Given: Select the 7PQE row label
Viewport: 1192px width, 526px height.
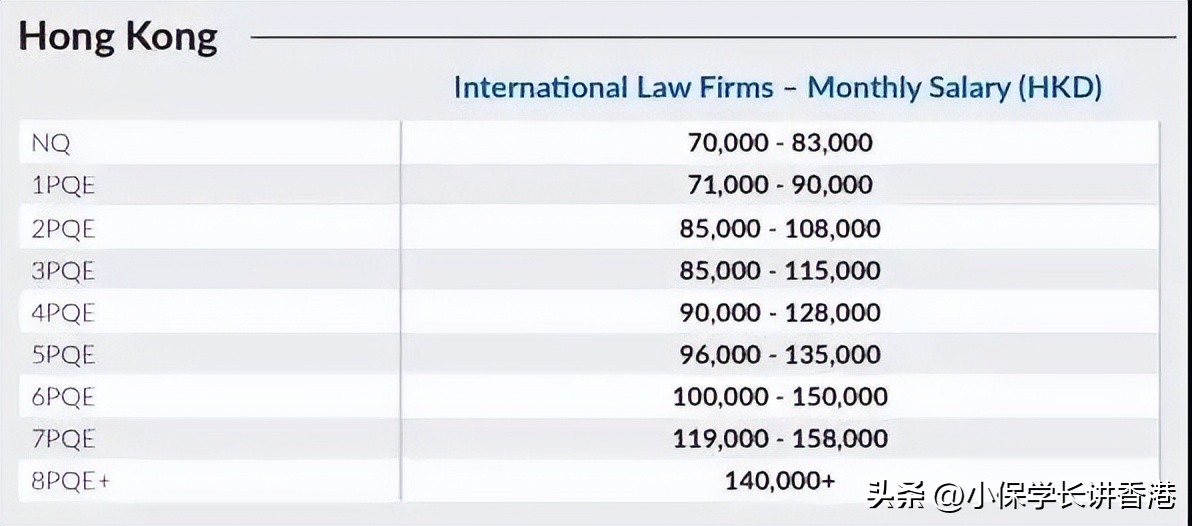Looking at the screenshot, I should pos(62,439).
